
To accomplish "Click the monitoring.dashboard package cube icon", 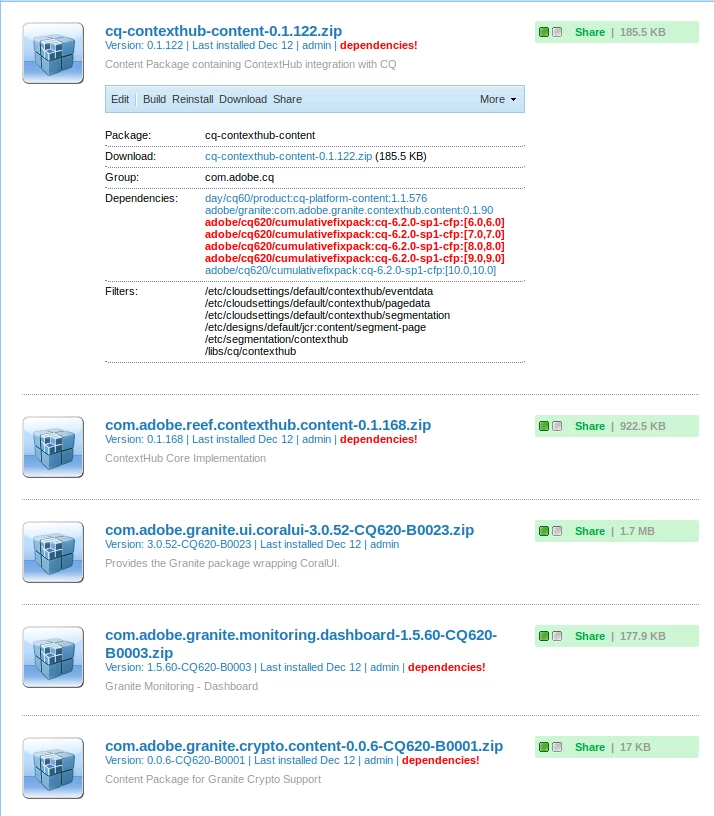I will coord(53,657).
